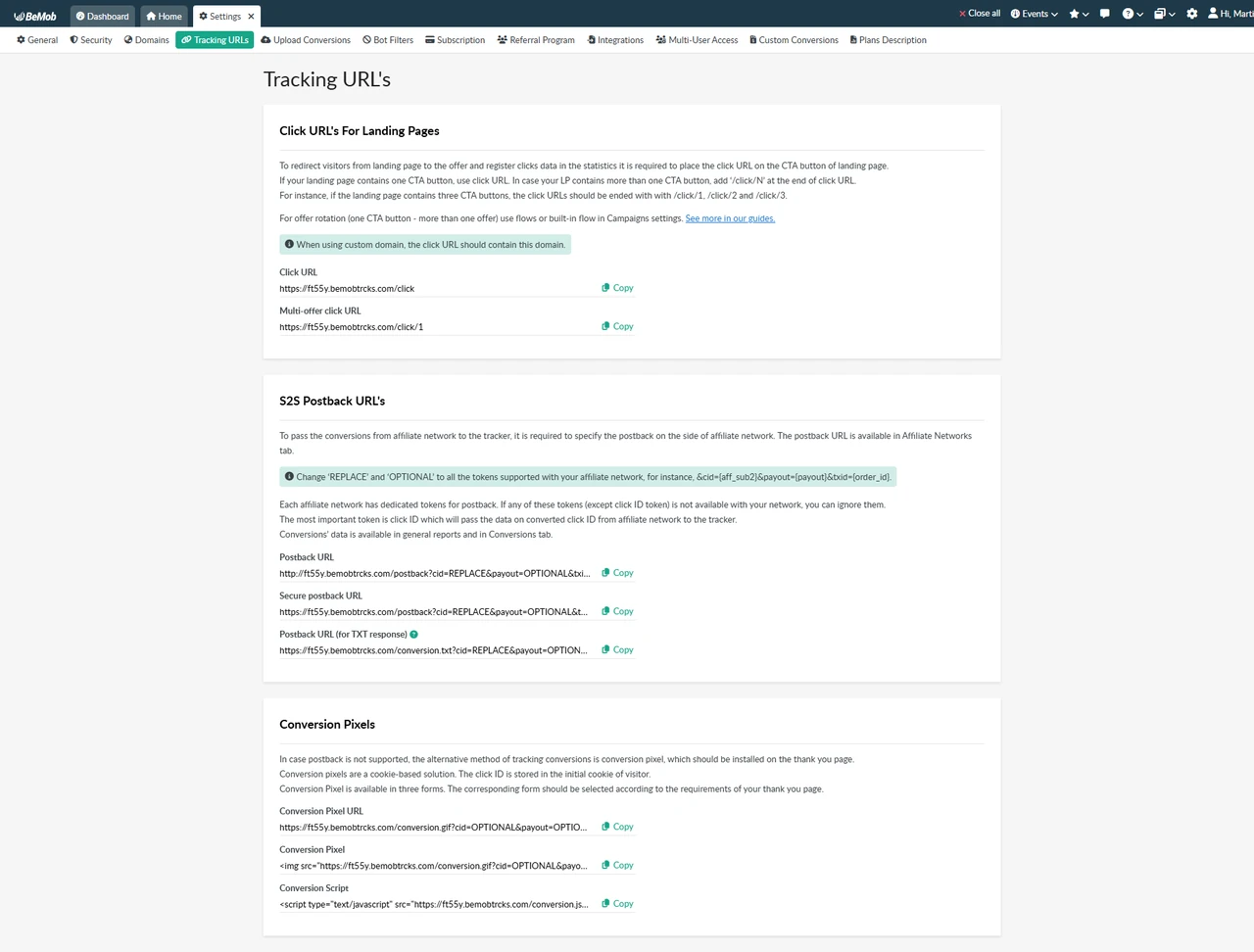The height and width of the screenshot is (952, 1254).
Task: Open Plans Description section
Action: click(x=889, y=40)
